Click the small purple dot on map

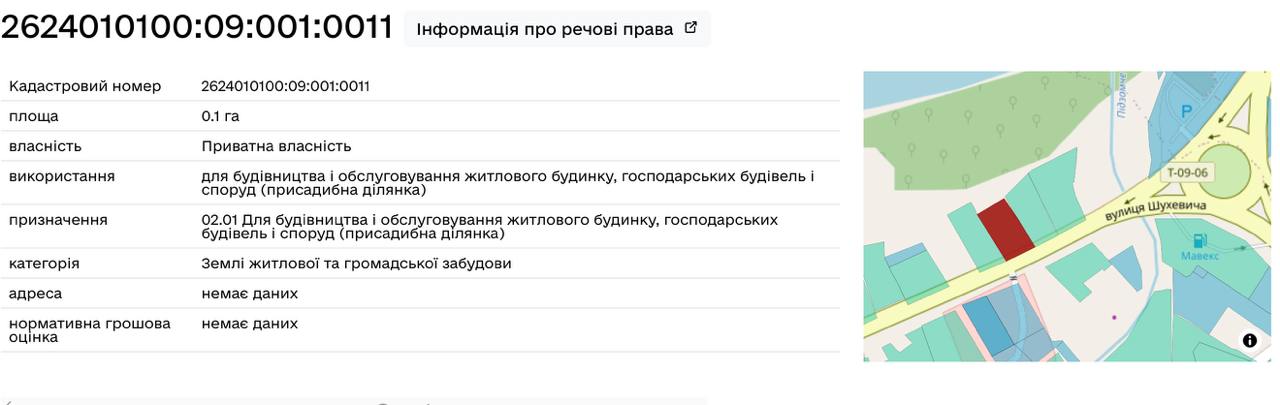1114,317
